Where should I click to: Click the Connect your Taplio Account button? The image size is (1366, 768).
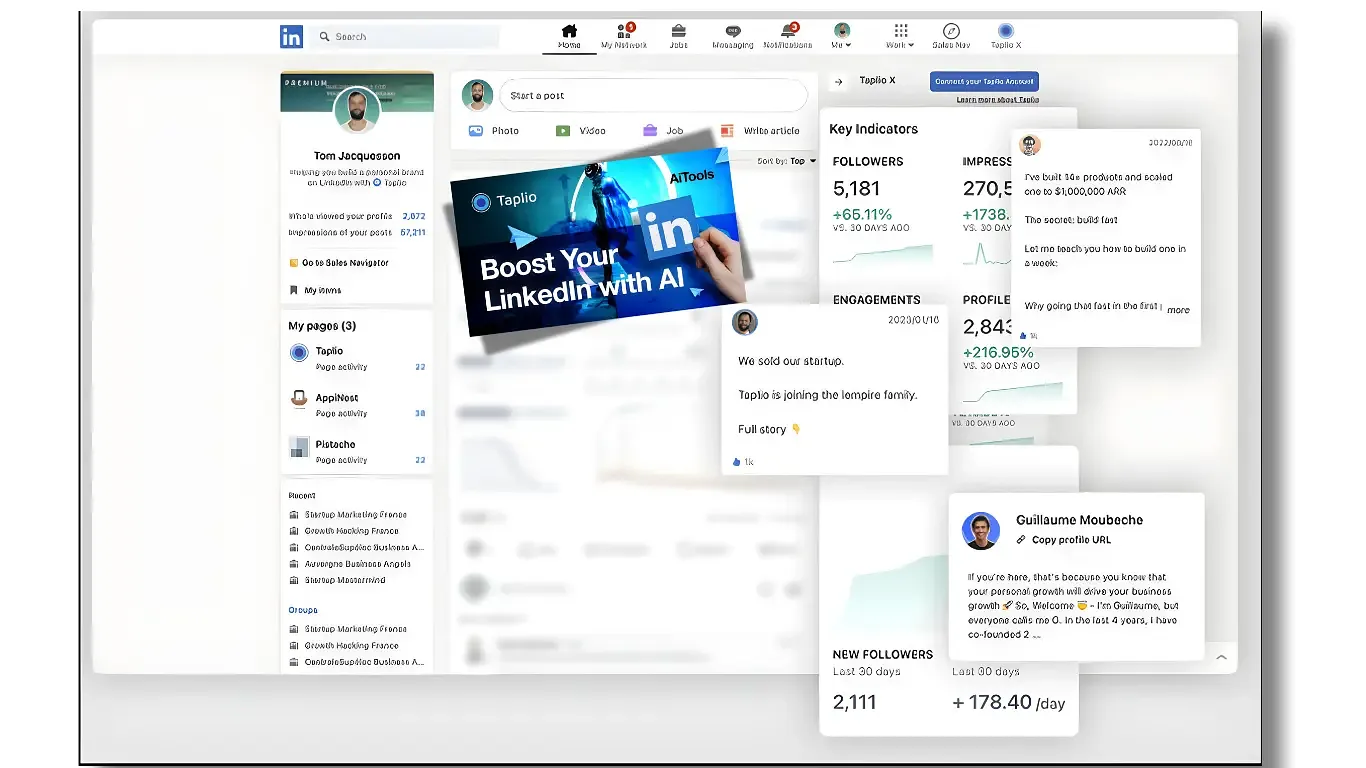coord(984,81)
